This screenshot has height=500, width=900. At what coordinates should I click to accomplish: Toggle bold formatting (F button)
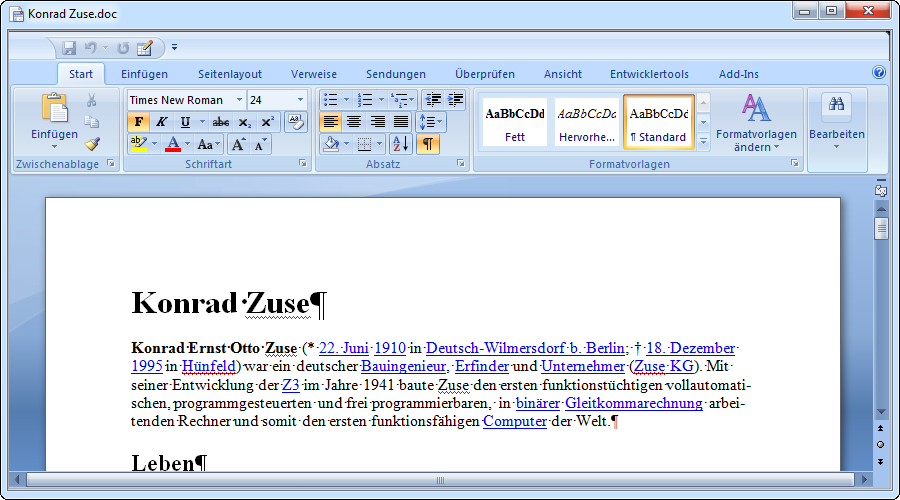click(x=138, y=122)
